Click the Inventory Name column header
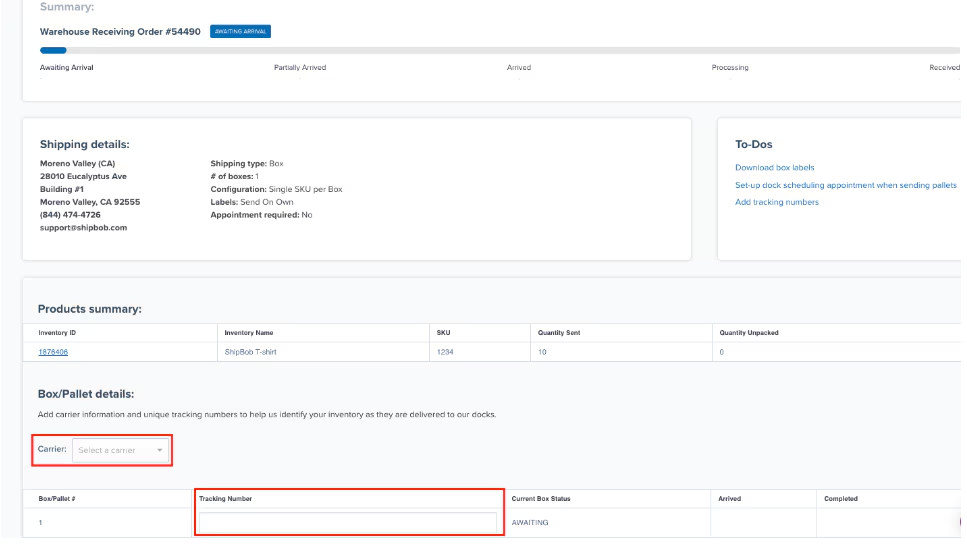 tap(249, 333)
